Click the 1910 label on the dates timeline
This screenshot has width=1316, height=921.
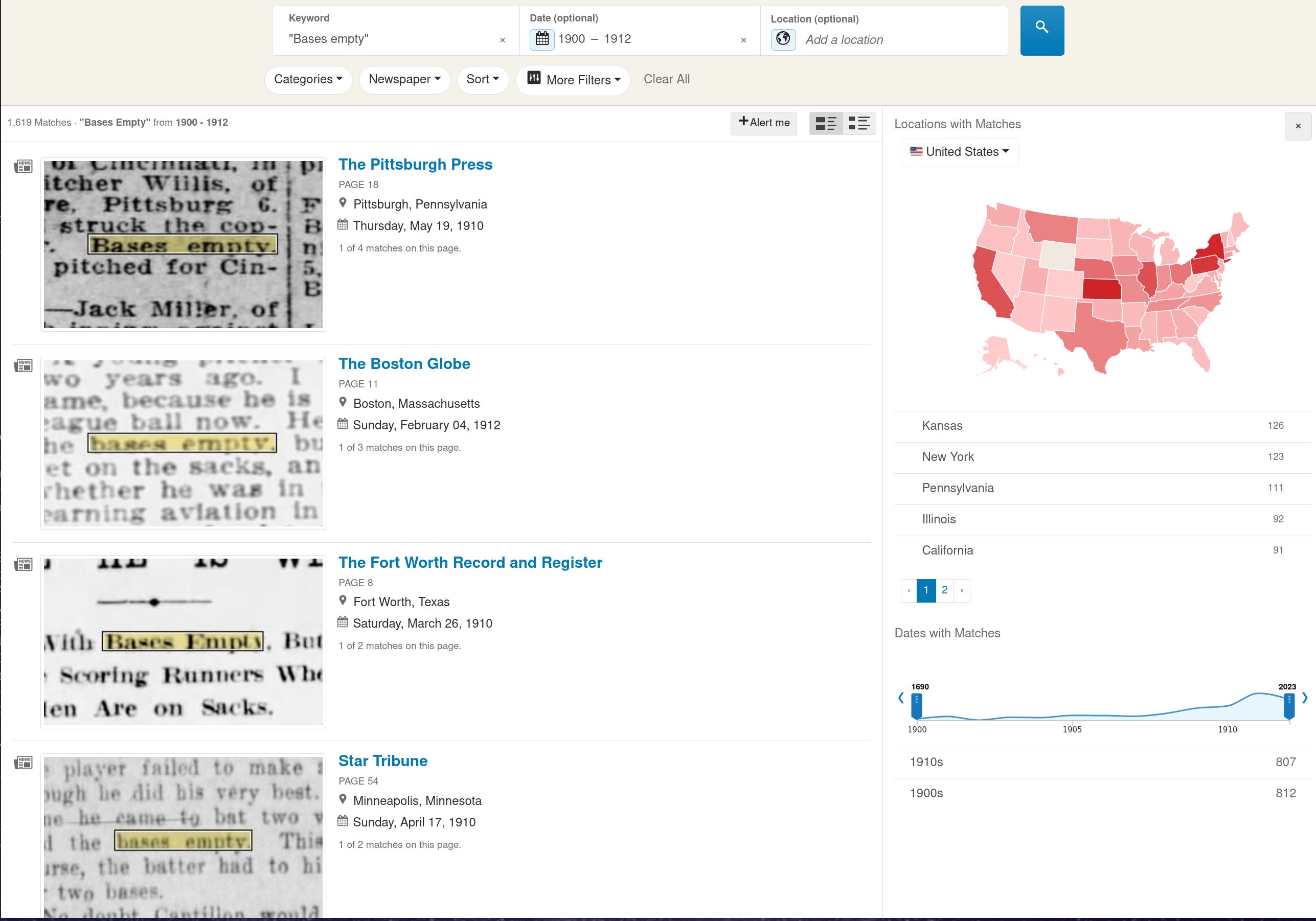(x=1227, y=729)
